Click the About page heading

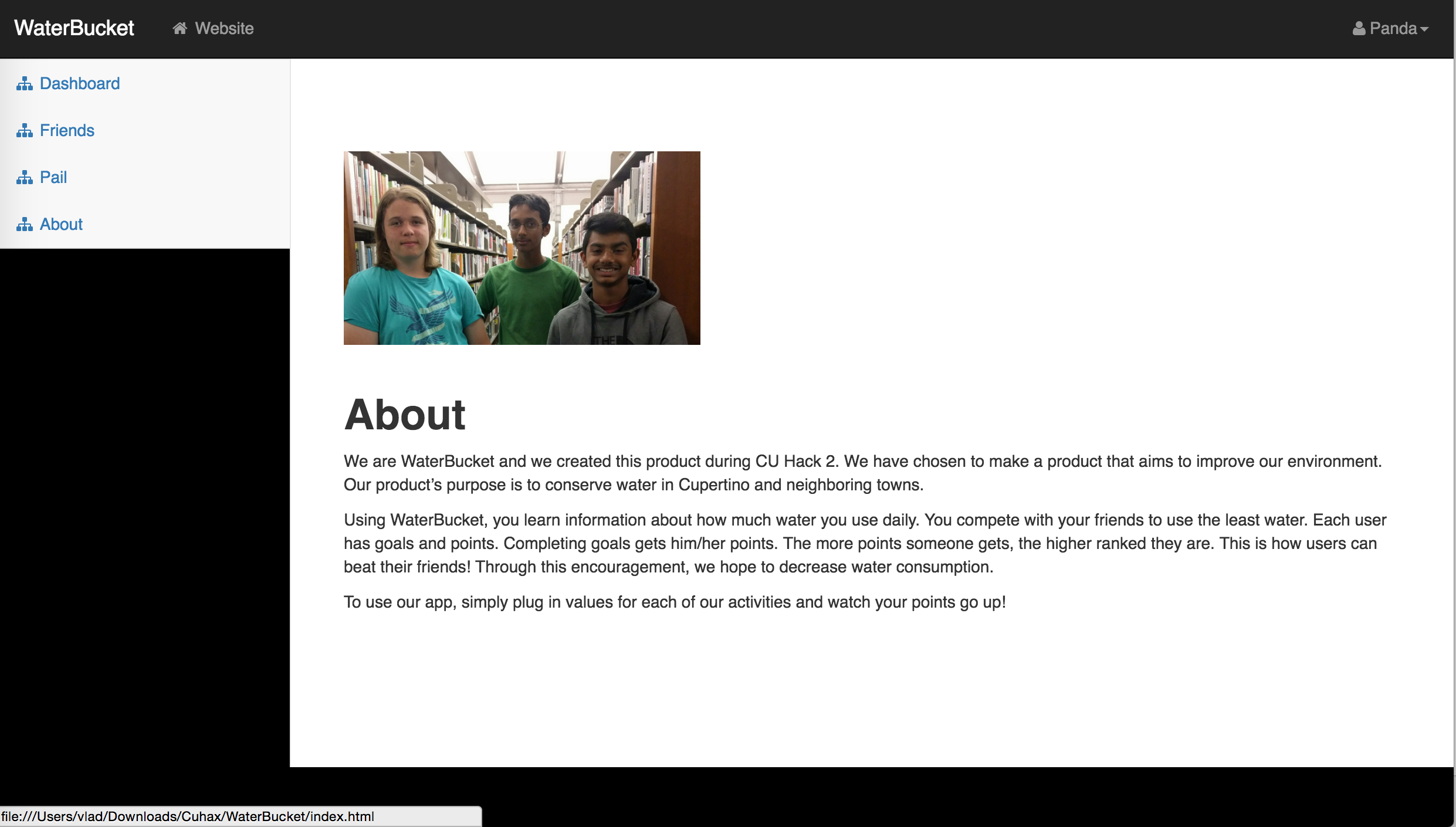(405, 415)
